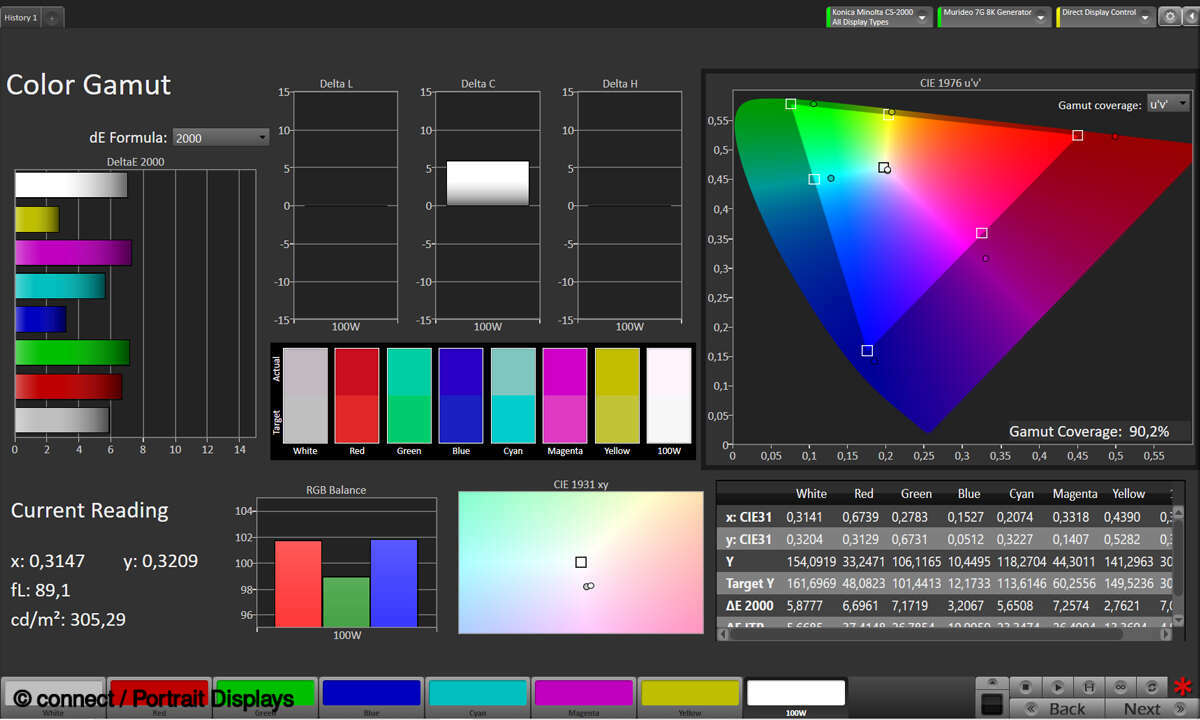Click the blue bar in RGB Balance chart
1200x720 pixels.
(x=394, y=583)
